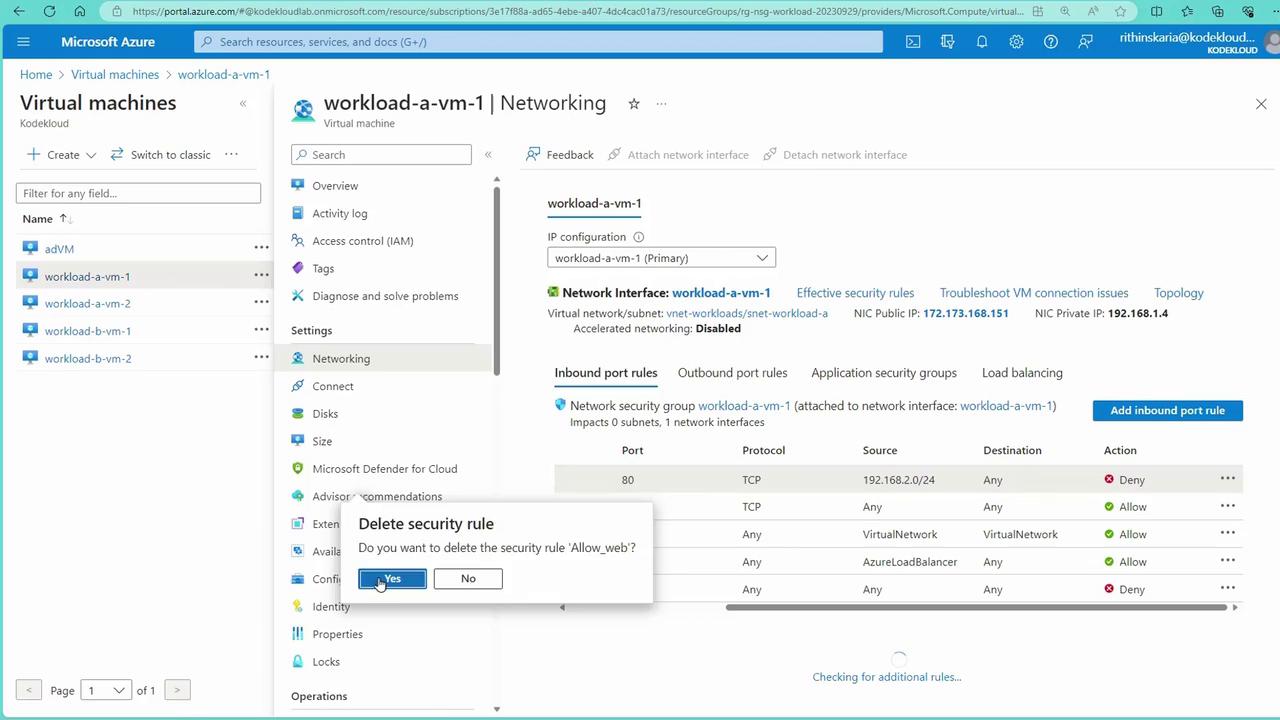Open the more commands ellipsis next to Switch to classic

pyautogui.click(x=231, y=154)
